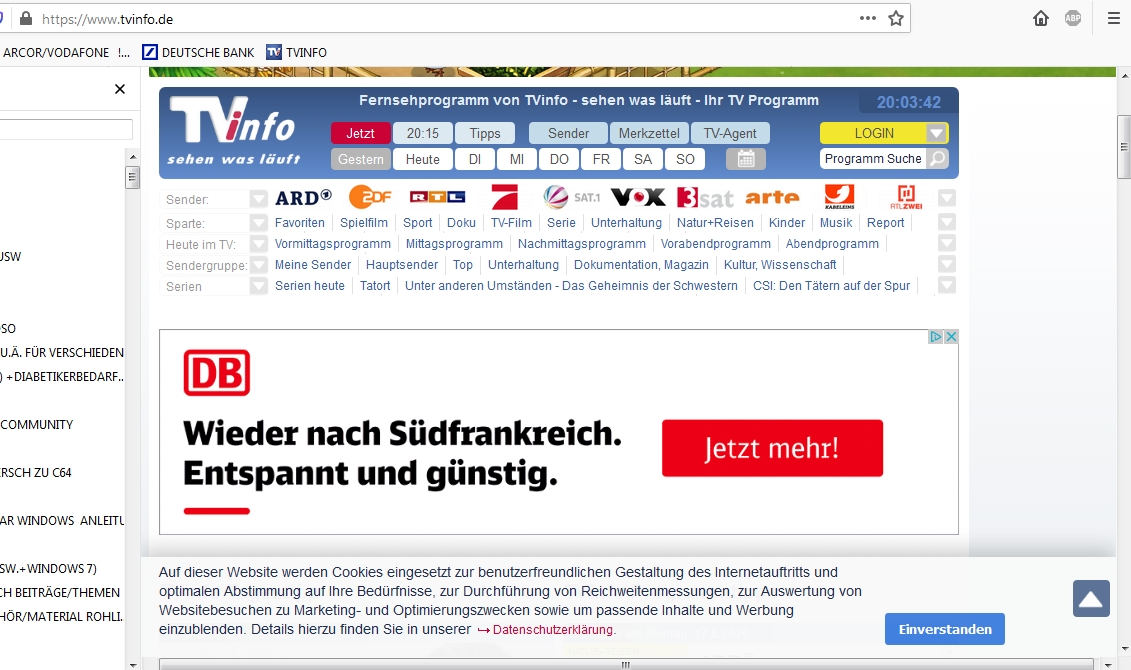Expand more channels arrow right of RTL Zwei
Image resolution: width=1131 pixels, height=670 pixels.
[947, 198]
